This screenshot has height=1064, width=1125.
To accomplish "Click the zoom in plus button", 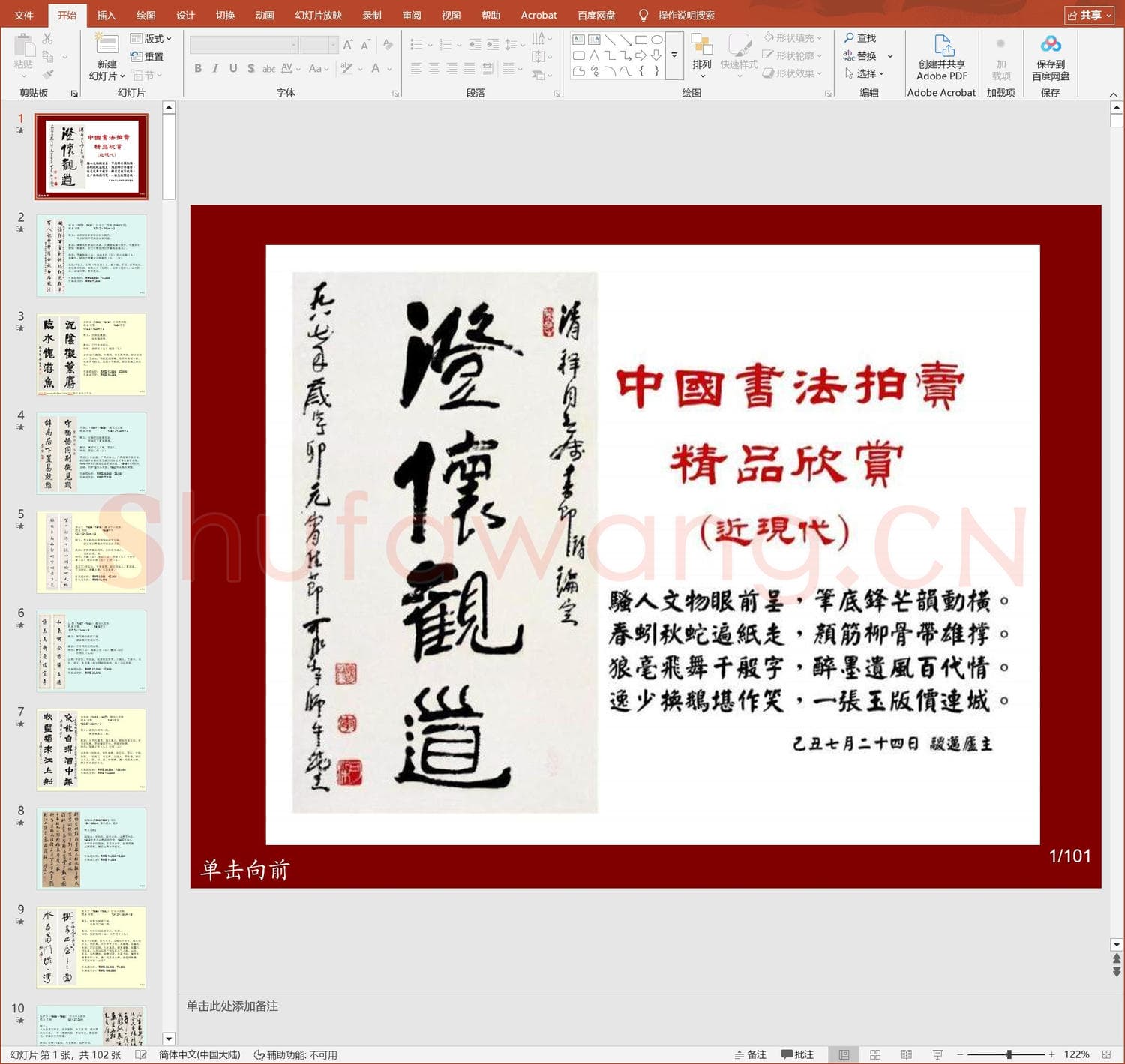I will [1051, 1054].
